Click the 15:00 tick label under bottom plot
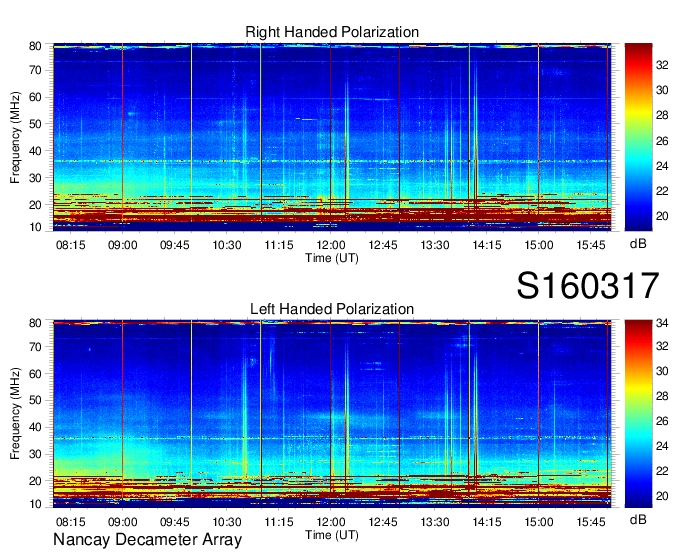Viewport: 680px width, 552px height. [x=539, y=522]
